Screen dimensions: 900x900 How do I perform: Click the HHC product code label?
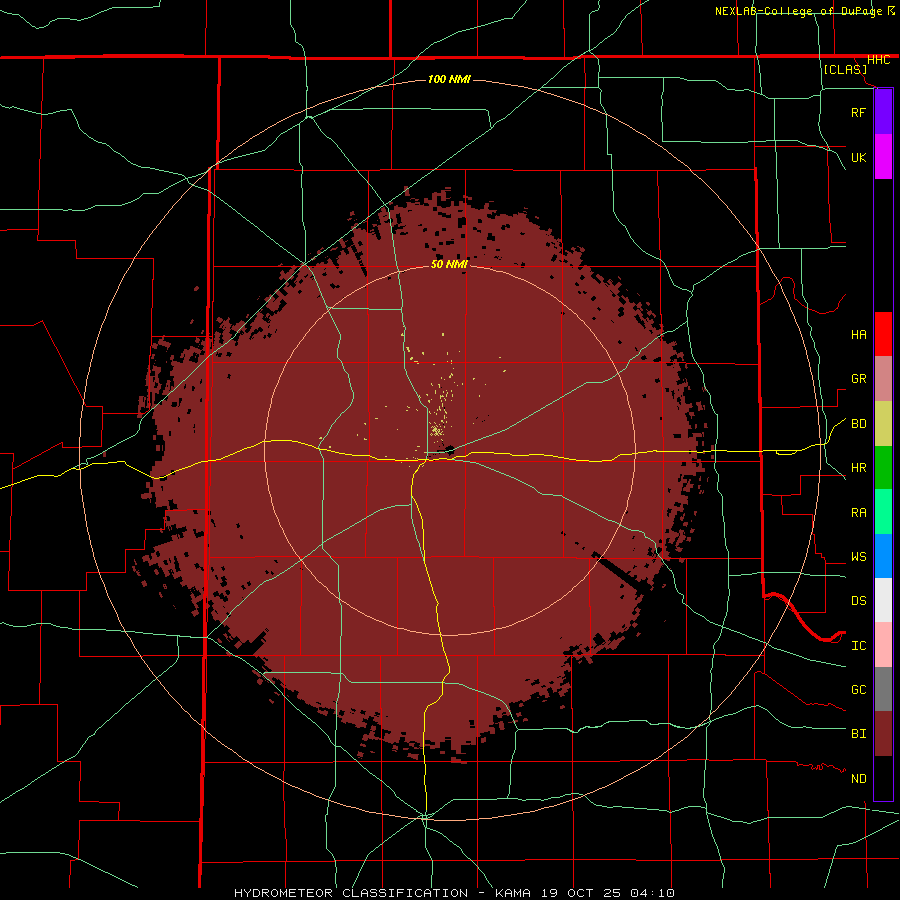point(878,60)
